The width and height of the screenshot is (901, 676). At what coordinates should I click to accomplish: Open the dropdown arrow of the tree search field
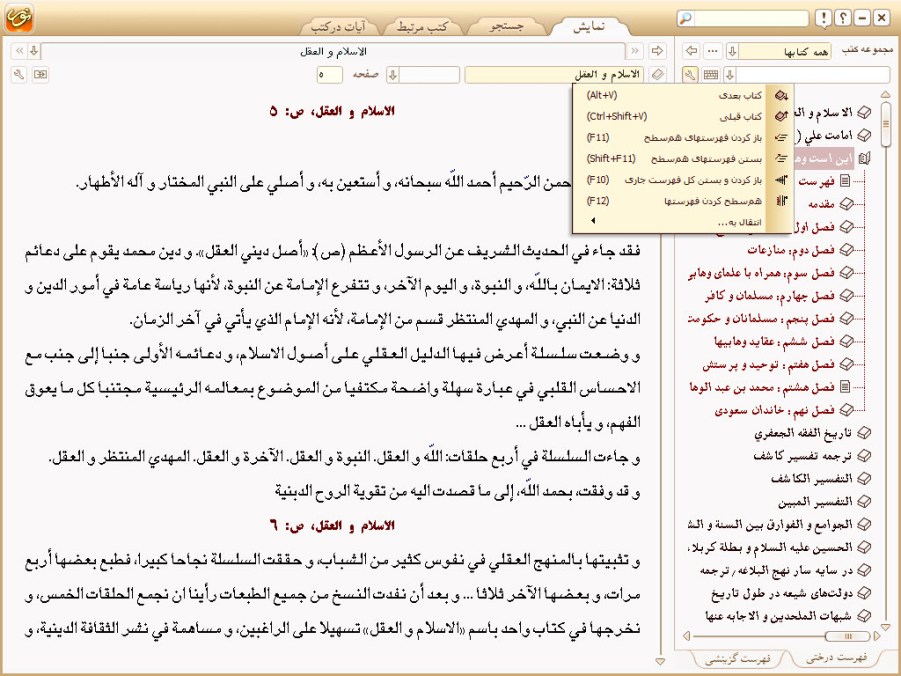click(730, 75)
